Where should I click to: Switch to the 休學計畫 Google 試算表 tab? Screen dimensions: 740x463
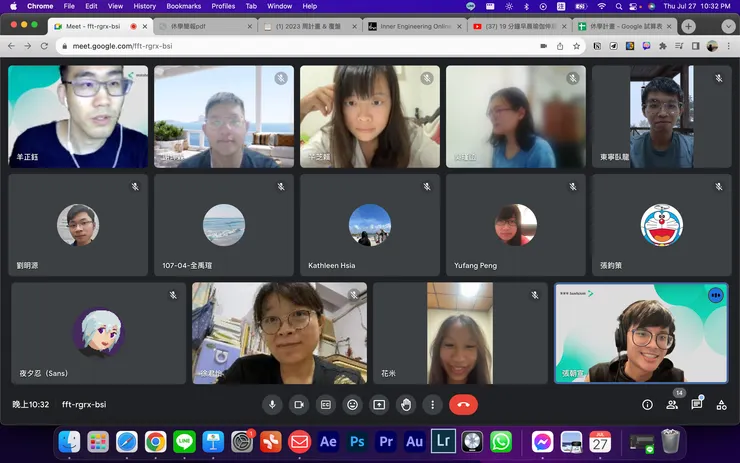point(624,26)
